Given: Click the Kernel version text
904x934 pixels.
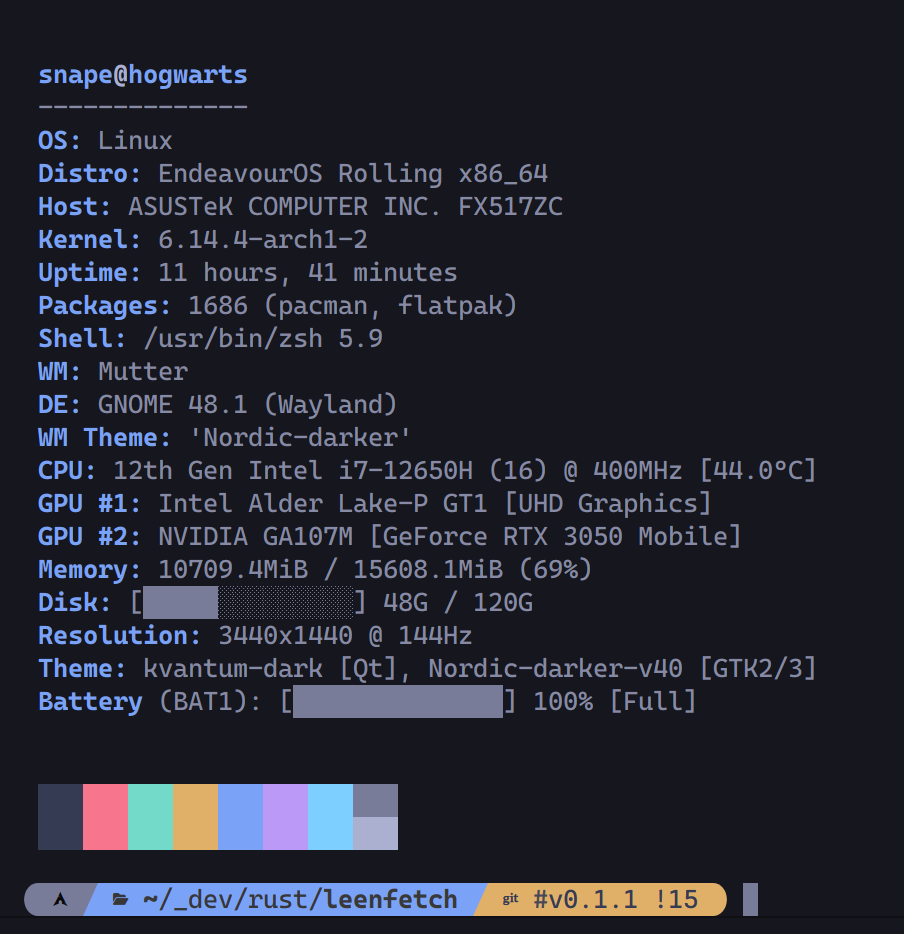Looking at the screenshot, I should coord(263,239).
